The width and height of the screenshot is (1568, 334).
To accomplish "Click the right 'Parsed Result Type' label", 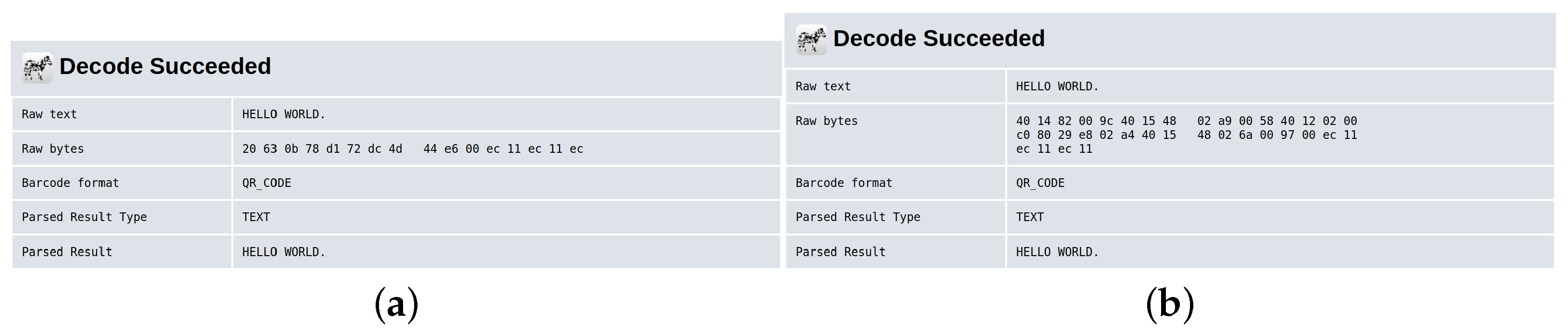I will [858, 217].
